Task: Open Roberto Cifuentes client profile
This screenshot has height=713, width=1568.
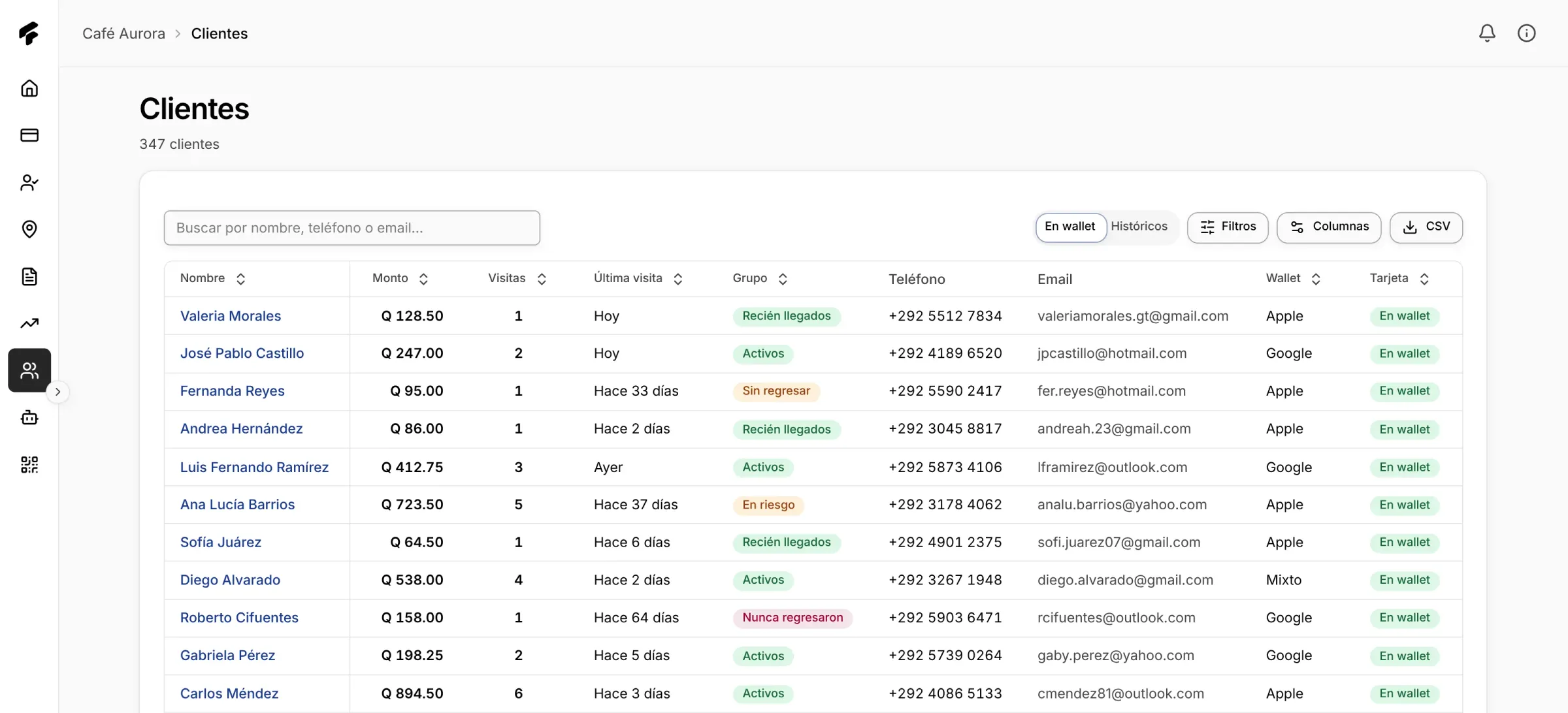Action: point(239,618)
